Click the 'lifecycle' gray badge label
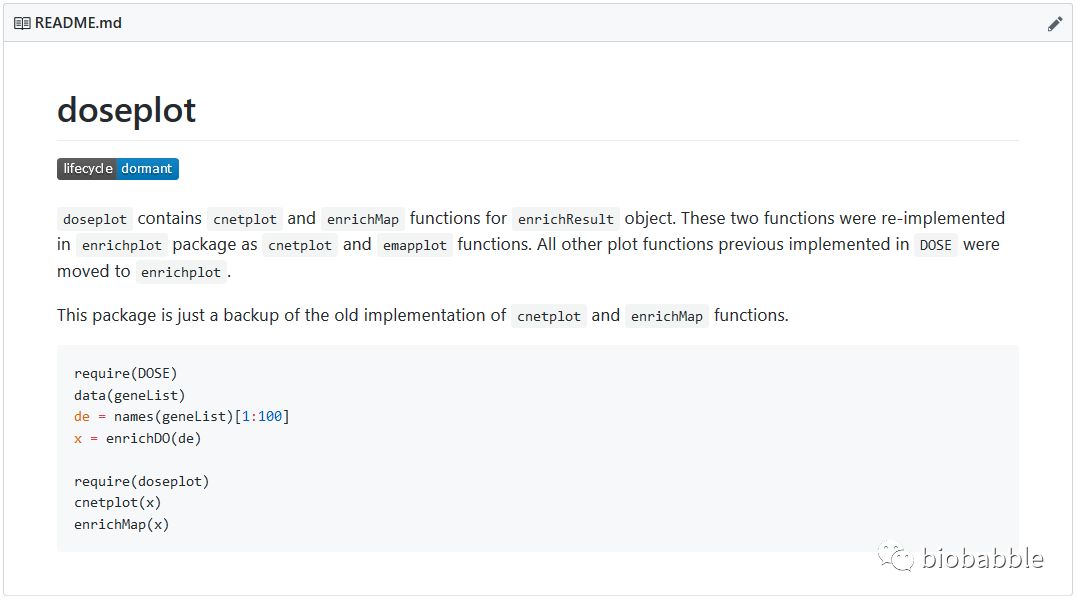 88,169
